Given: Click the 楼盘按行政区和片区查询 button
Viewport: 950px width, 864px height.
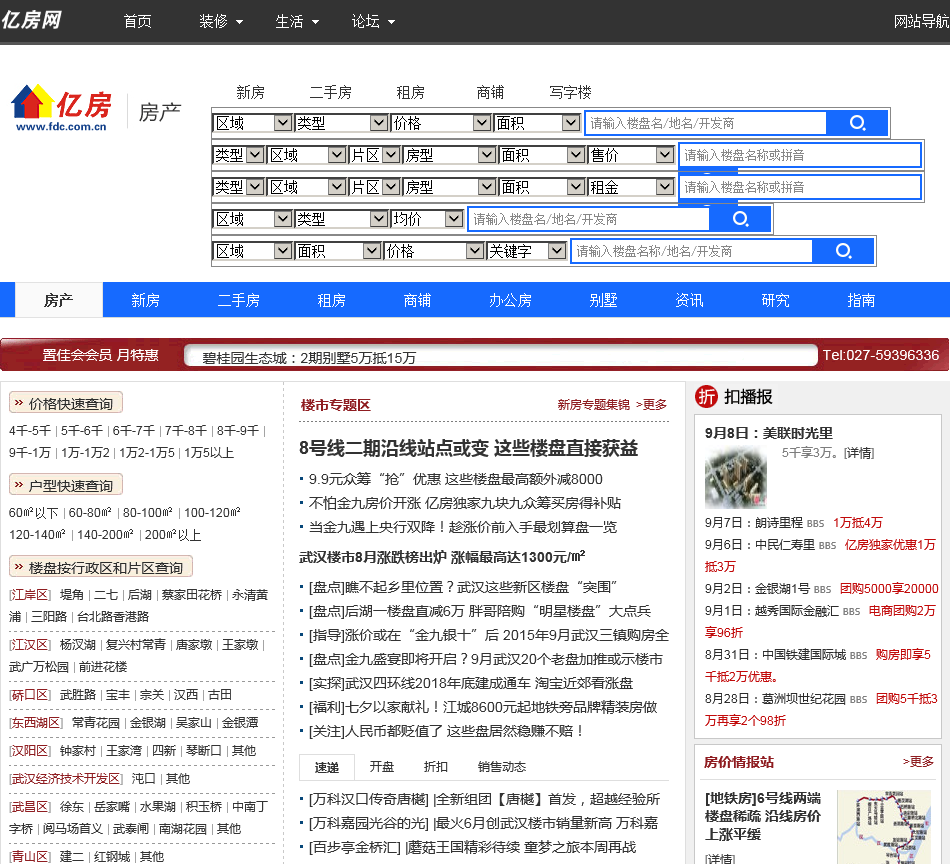Looking at the screenshot, I should (x=101, y=567).
